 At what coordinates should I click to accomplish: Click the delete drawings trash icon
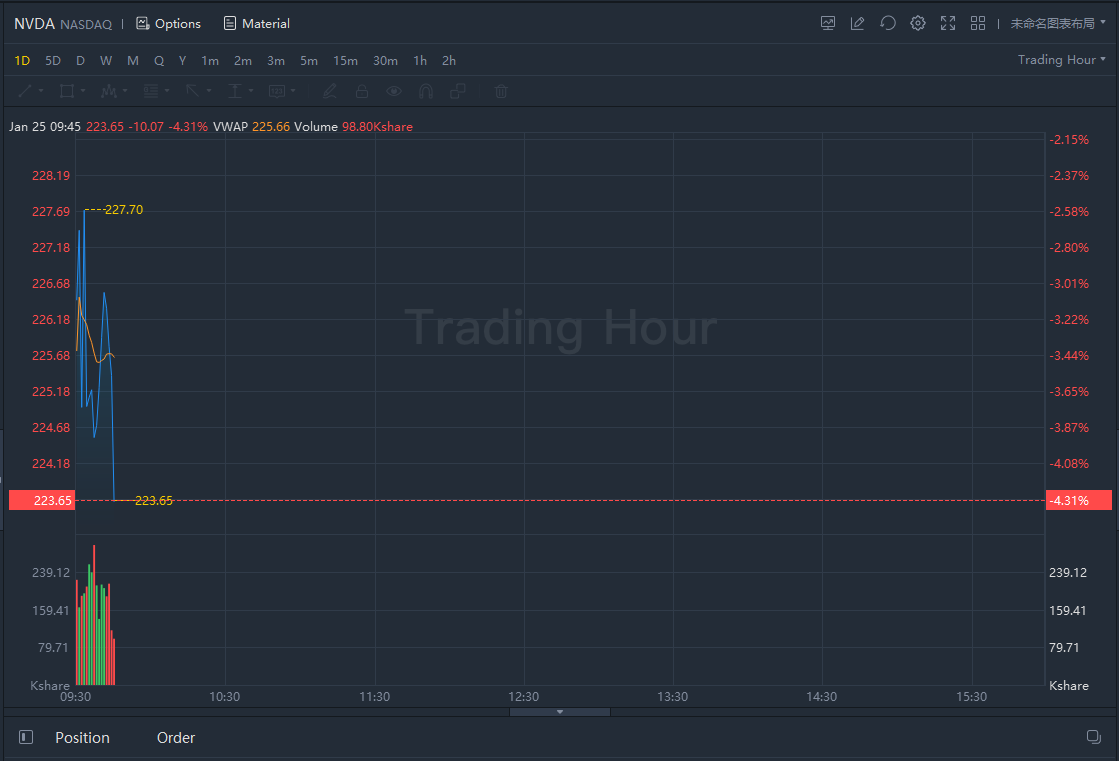[501, 91]
